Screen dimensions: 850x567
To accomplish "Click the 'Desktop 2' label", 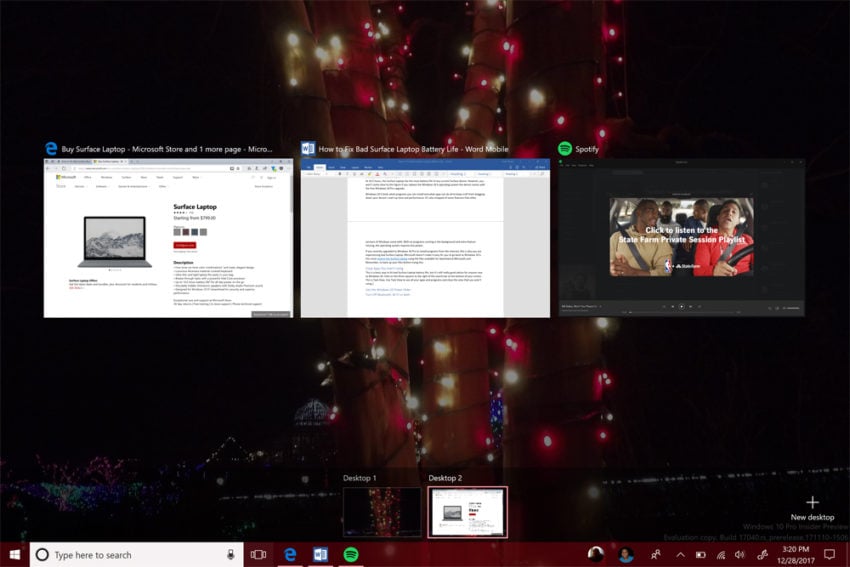I will click(445, 478).
